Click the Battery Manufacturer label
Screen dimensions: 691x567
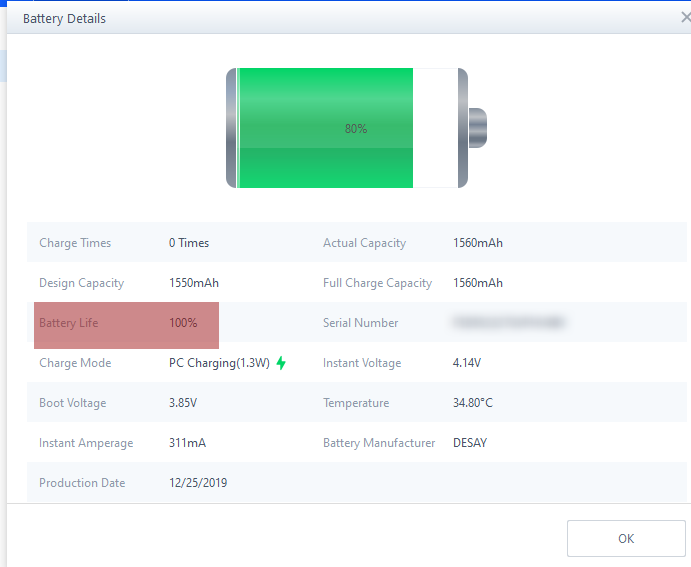click(x=379, y=443)
